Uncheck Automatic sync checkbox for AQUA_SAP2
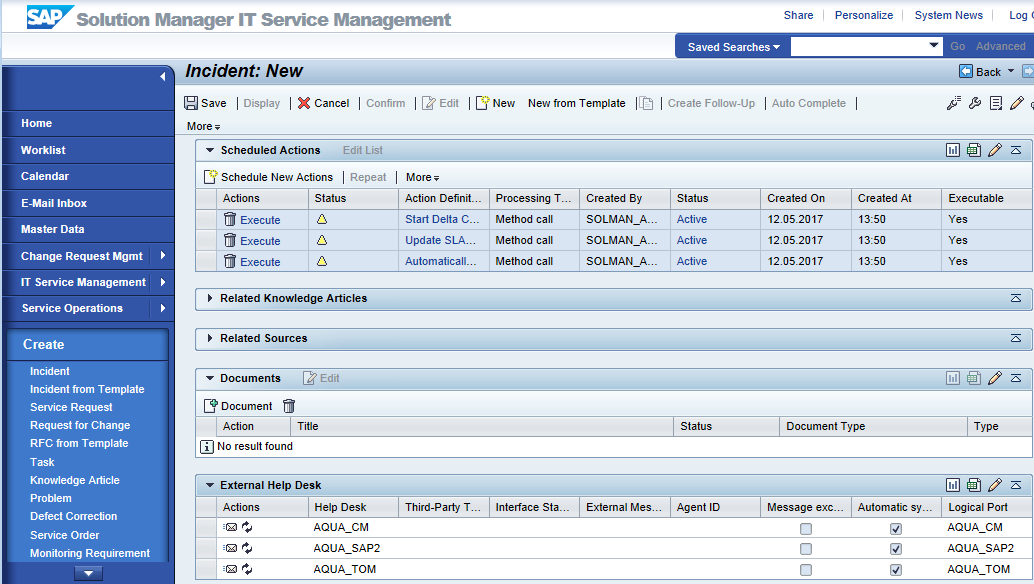This screenshot has width=1034, height=584. 896,549
